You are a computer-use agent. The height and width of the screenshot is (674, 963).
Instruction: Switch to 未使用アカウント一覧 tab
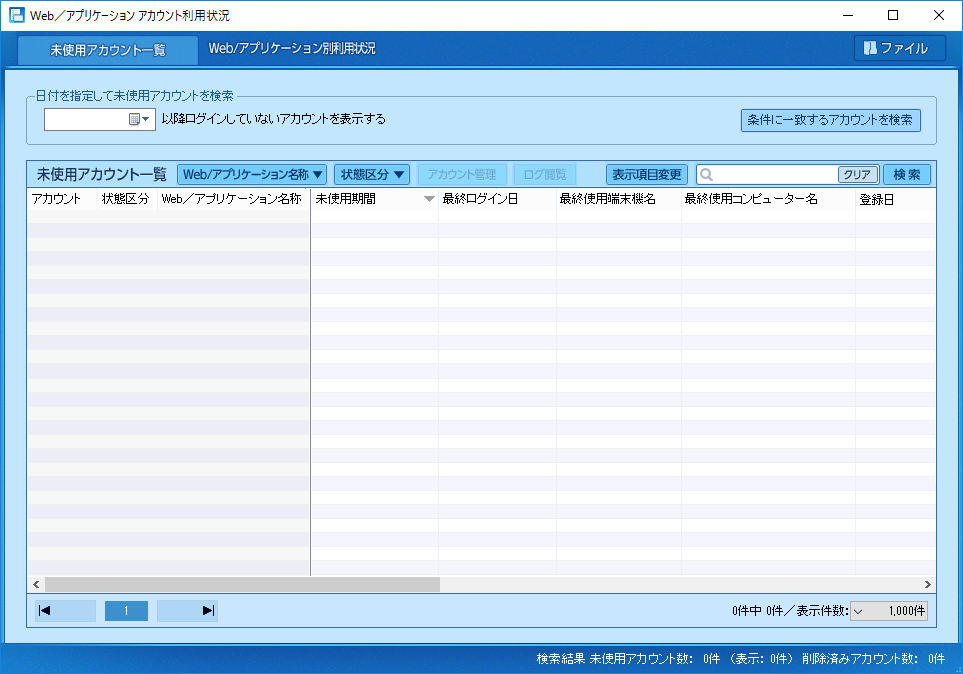pos(107,50)
